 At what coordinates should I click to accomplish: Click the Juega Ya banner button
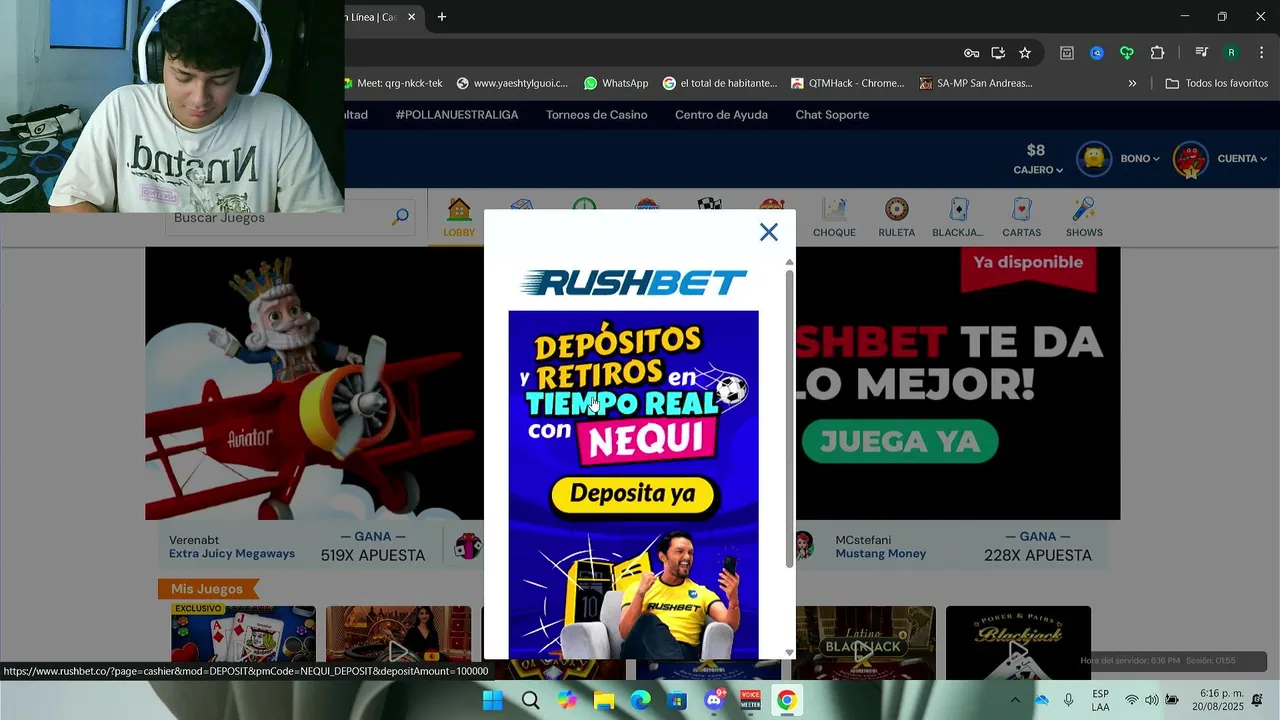tap(900, 441)
